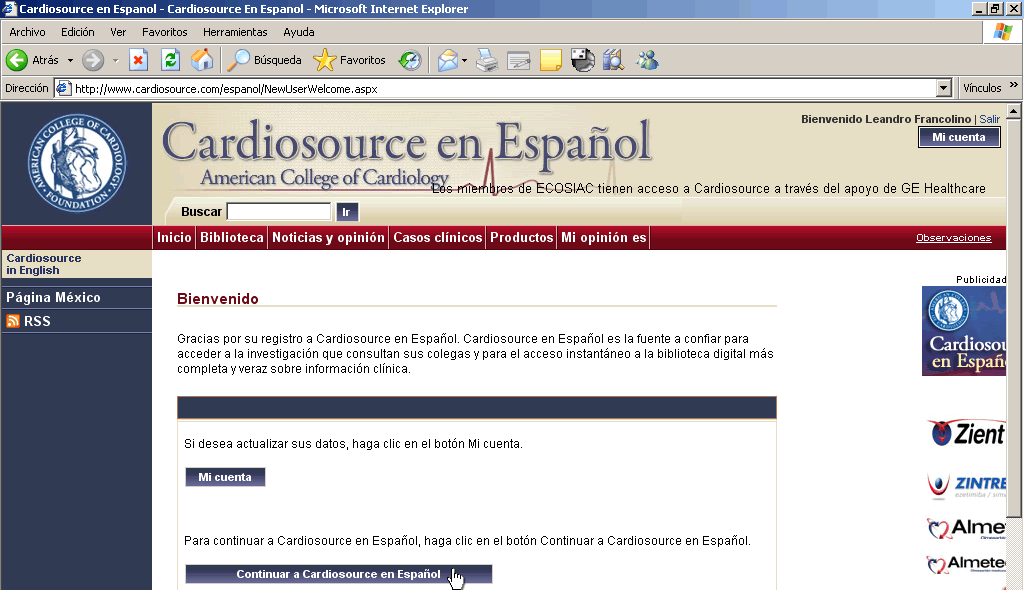This screenshot has height=590, width=1024.
Task: Expand the address bar URL dropdown
Action: [944, 88]
